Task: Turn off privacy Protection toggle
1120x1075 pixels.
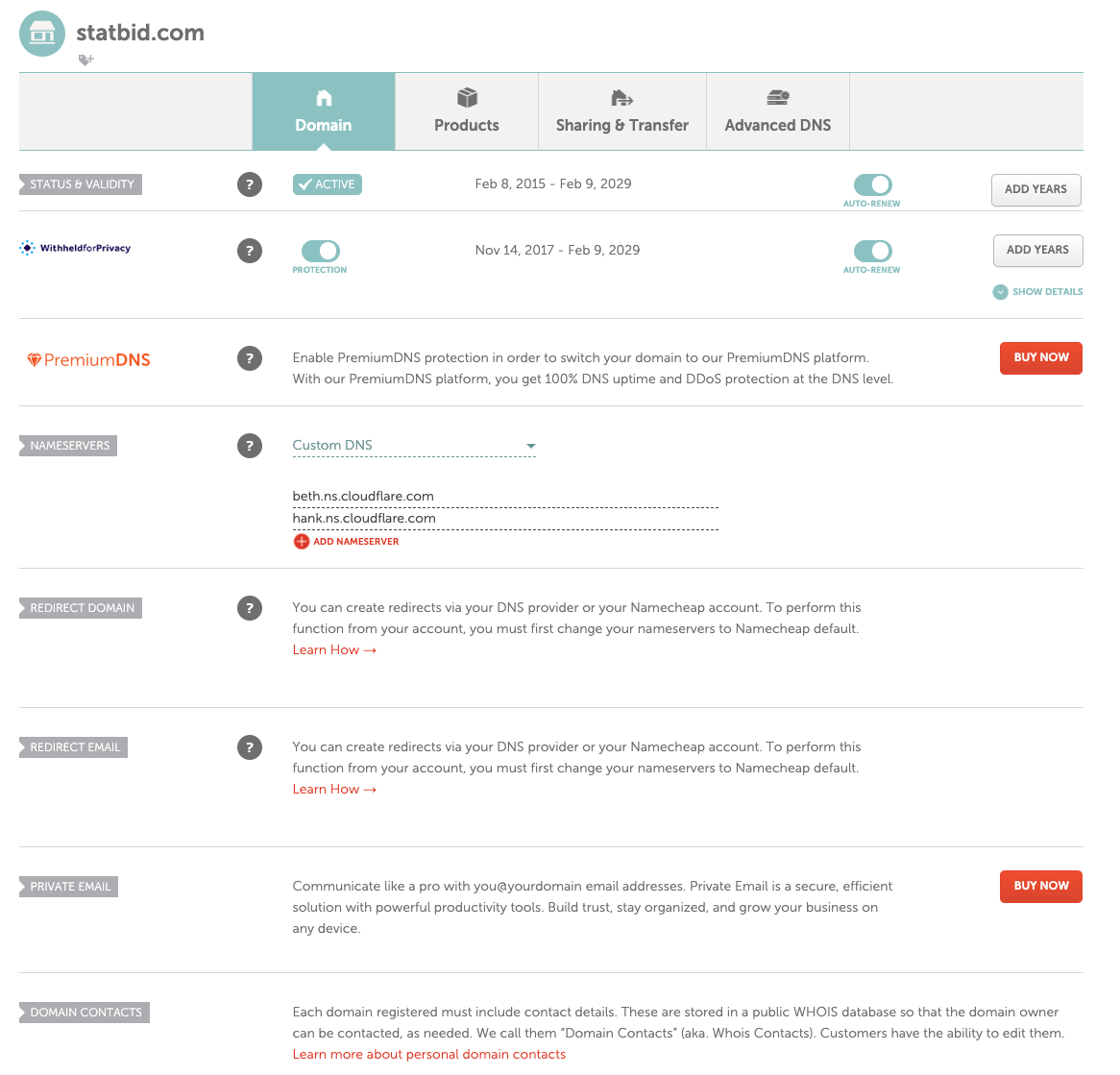Action: point(320,251)
